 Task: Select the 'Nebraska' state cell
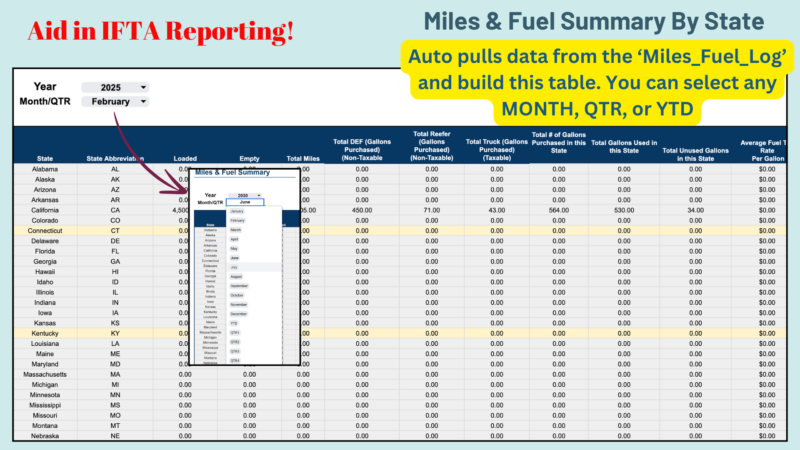tap(45, 436)
